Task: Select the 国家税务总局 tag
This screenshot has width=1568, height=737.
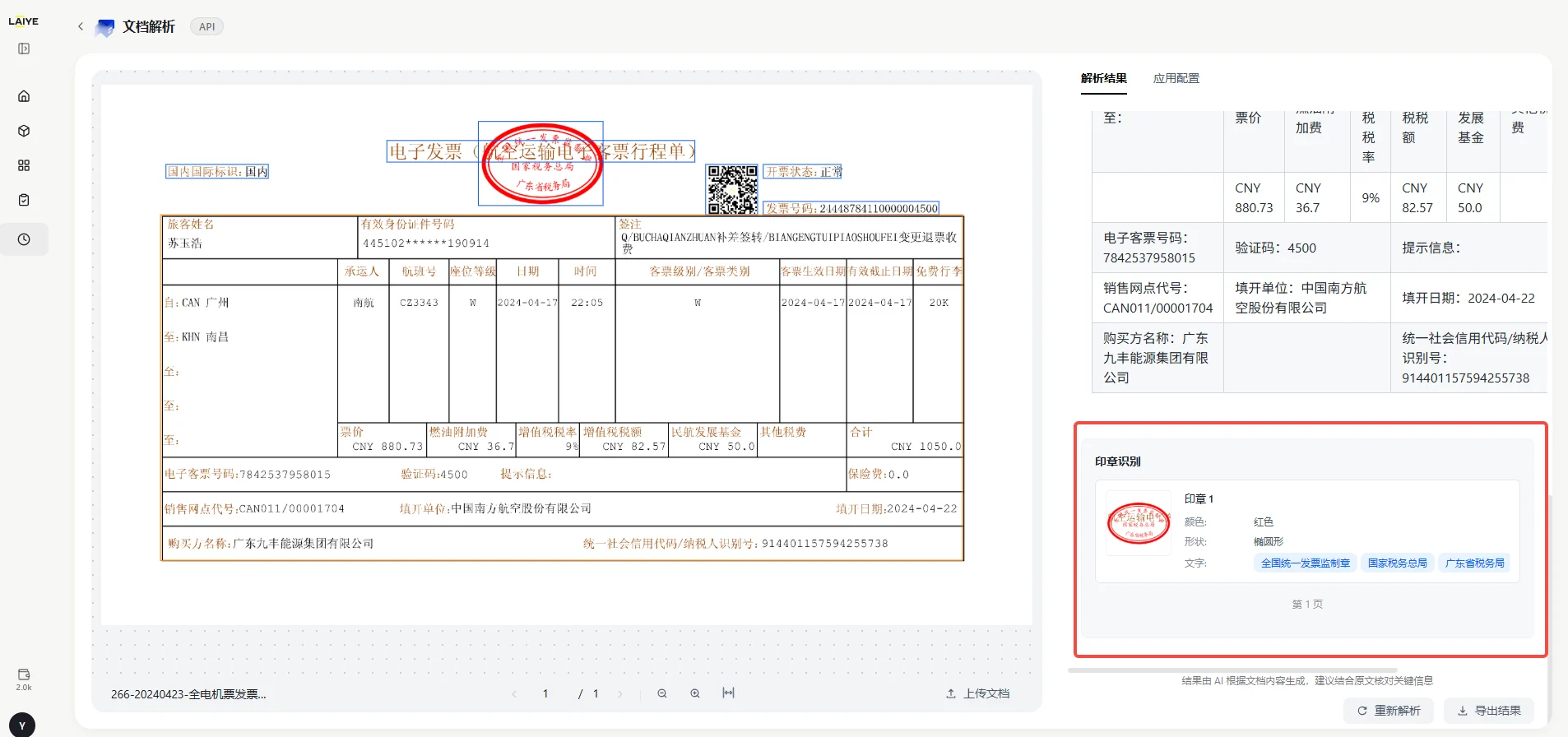Action: 1398,563
